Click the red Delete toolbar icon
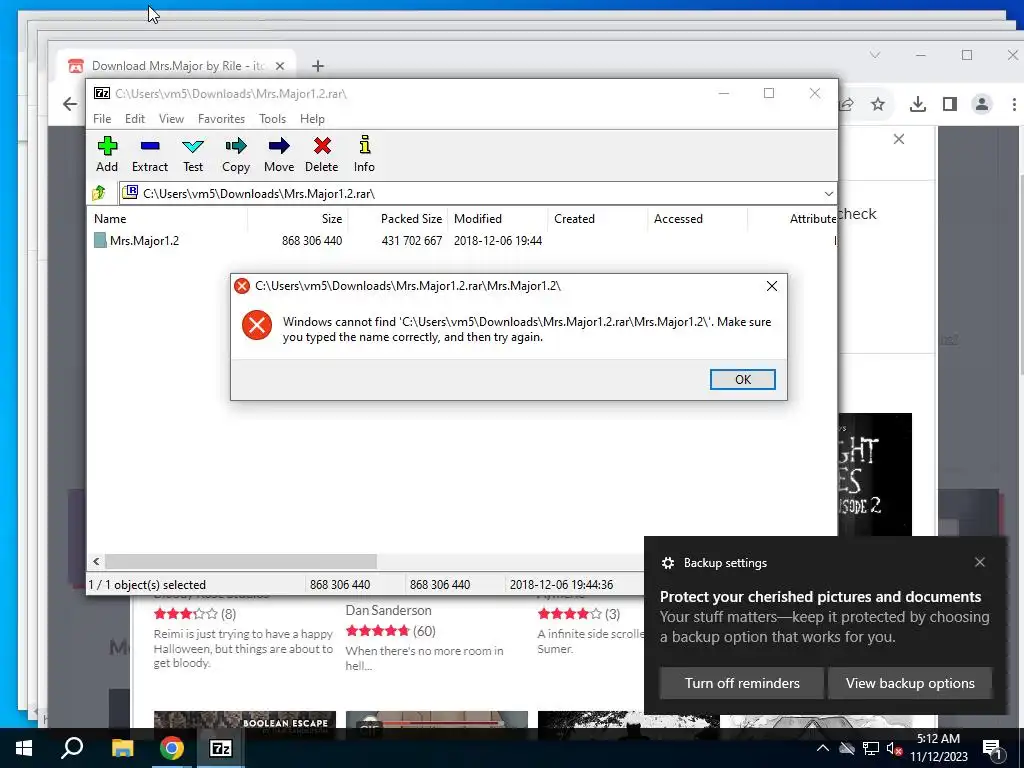Screen dimensions: 1024x768 (x=321, y=154)
